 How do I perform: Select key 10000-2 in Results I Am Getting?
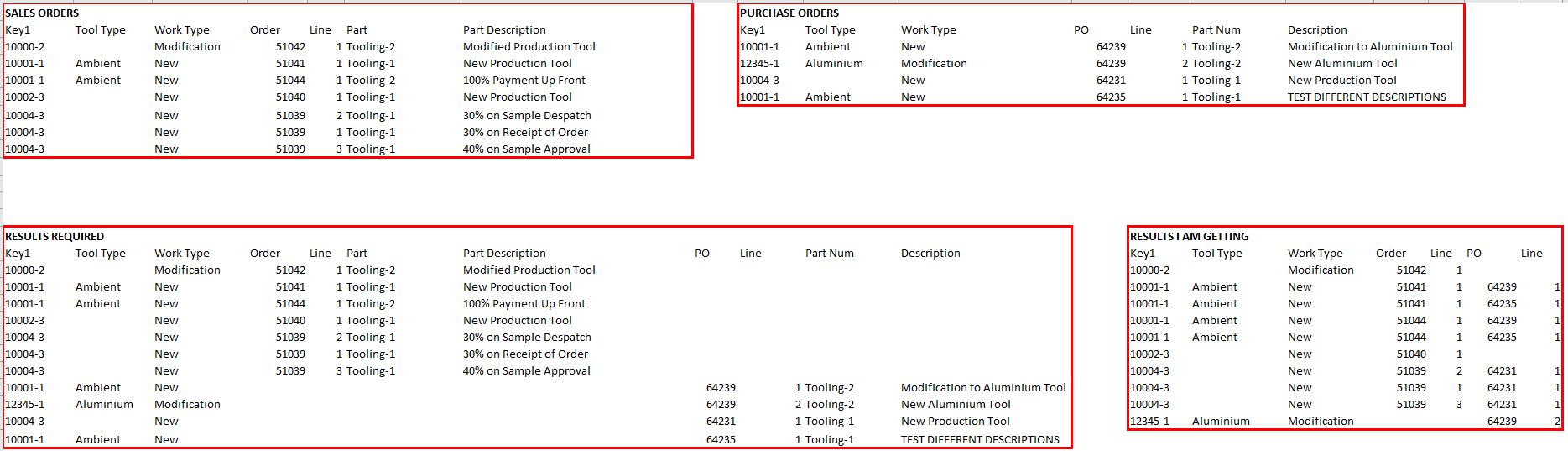(x=1150, y=270)
